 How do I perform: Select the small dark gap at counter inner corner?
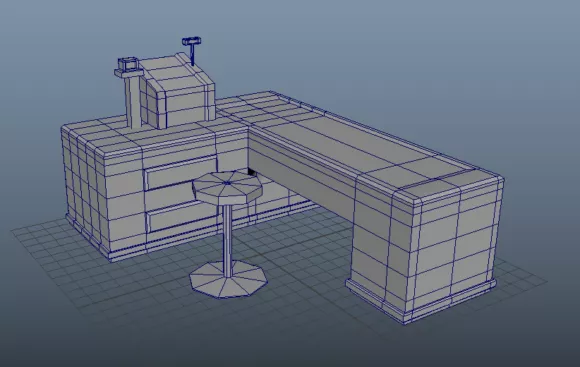(x=251, y=172)
